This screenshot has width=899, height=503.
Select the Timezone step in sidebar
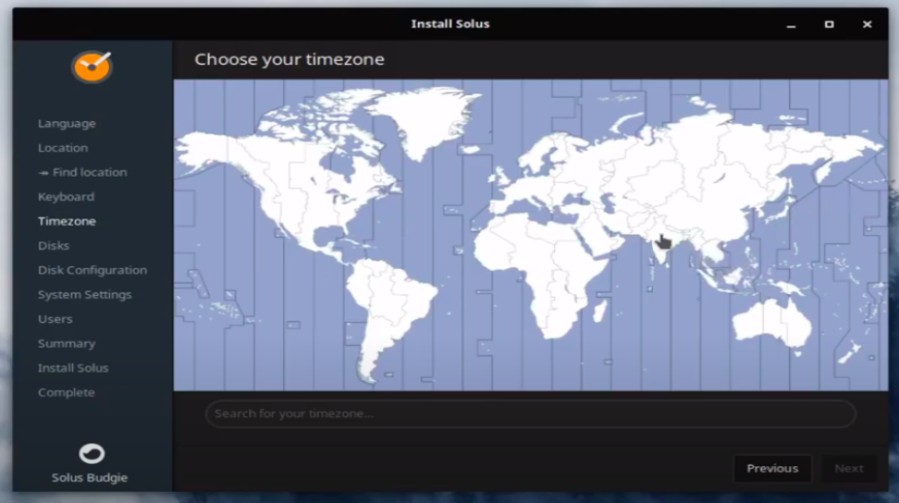click(67, 221)
